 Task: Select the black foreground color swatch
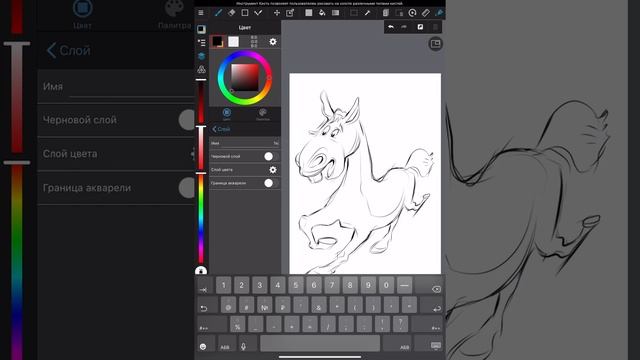coord(217,41)
